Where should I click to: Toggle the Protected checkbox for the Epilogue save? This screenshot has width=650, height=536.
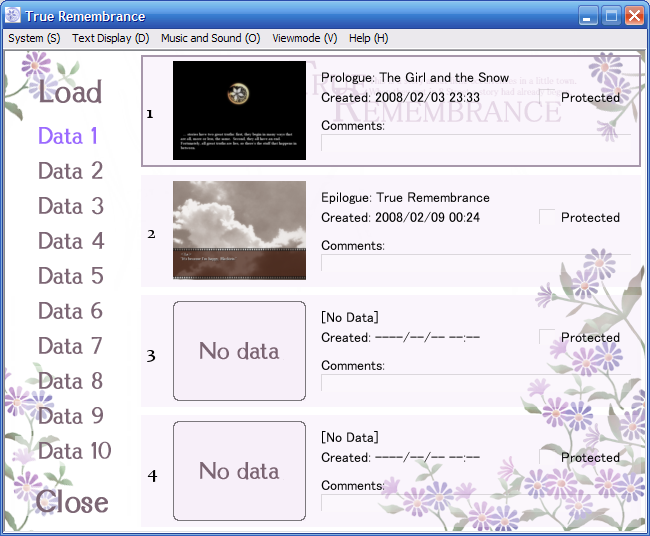click(547, 217)
